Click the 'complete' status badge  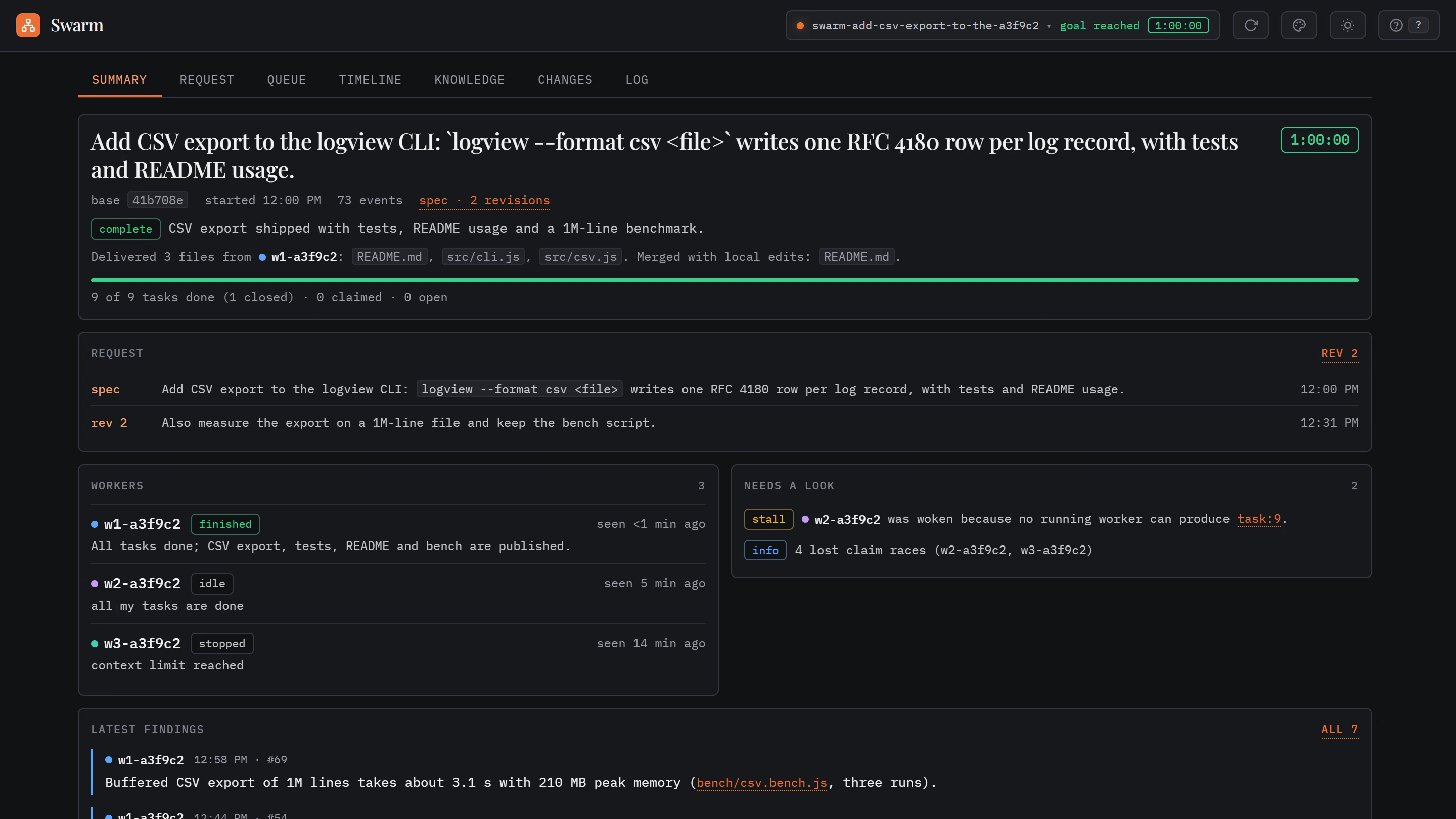[x=125, y=229]
